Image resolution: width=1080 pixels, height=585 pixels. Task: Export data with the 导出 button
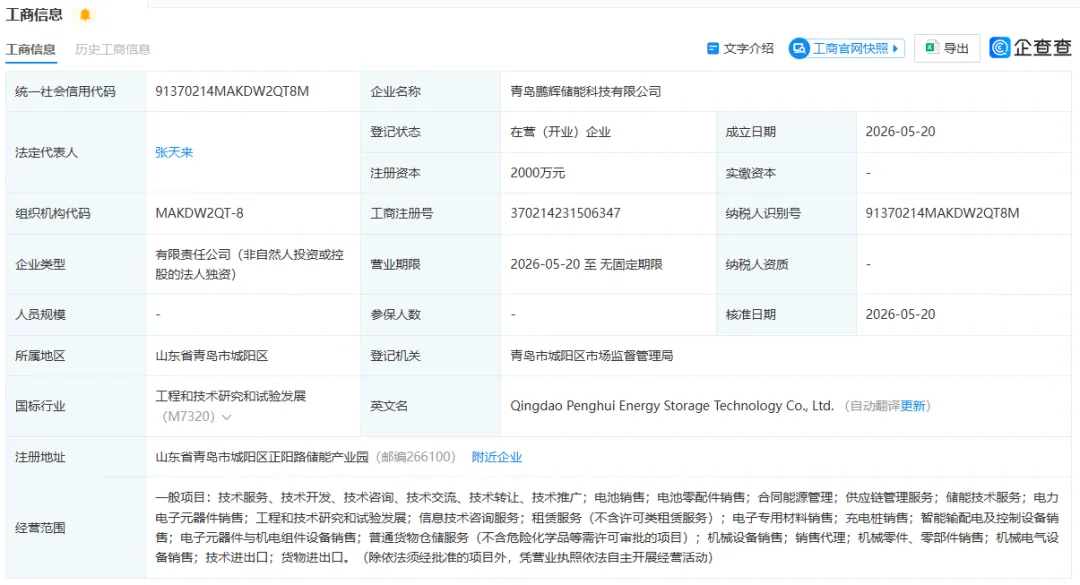[x=947, y=48]
